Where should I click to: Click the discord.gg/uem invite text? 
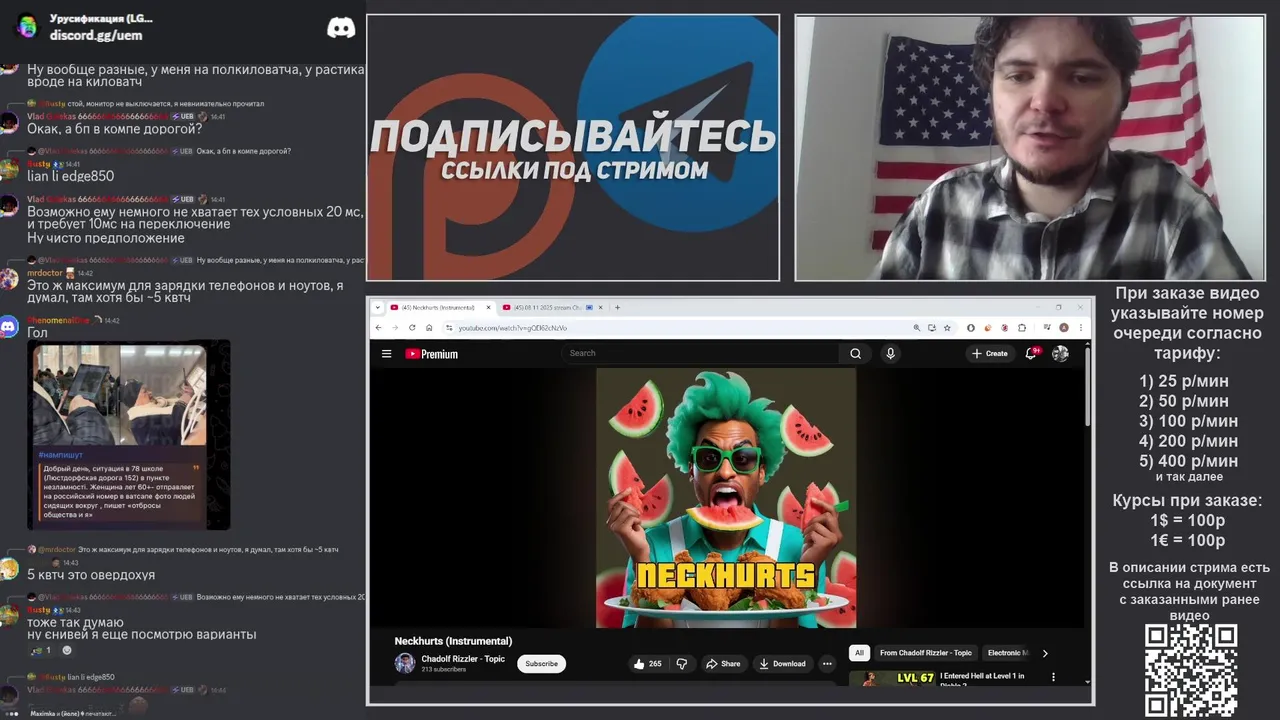coord(96,35)
